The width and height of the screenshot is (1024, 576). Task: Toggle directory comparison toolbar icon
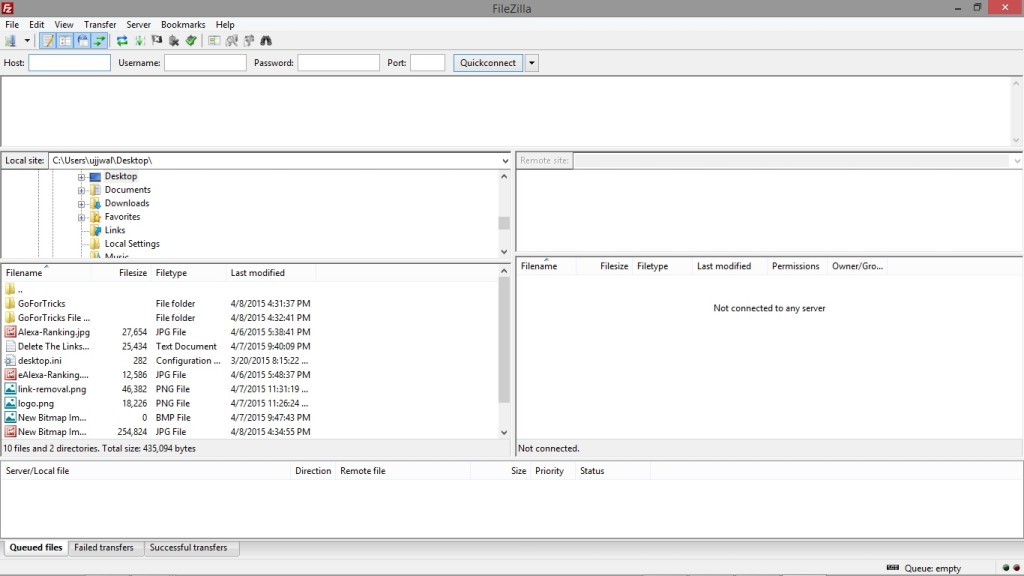pos(231,40)
